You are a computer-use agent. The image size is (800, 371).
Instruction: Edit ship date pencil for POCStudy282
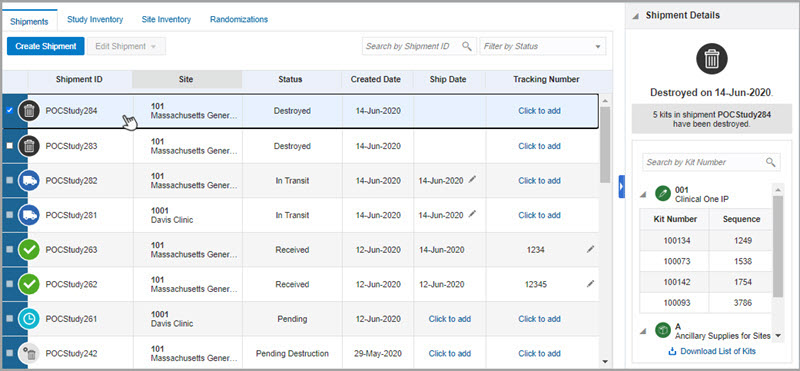coord(472,180)
